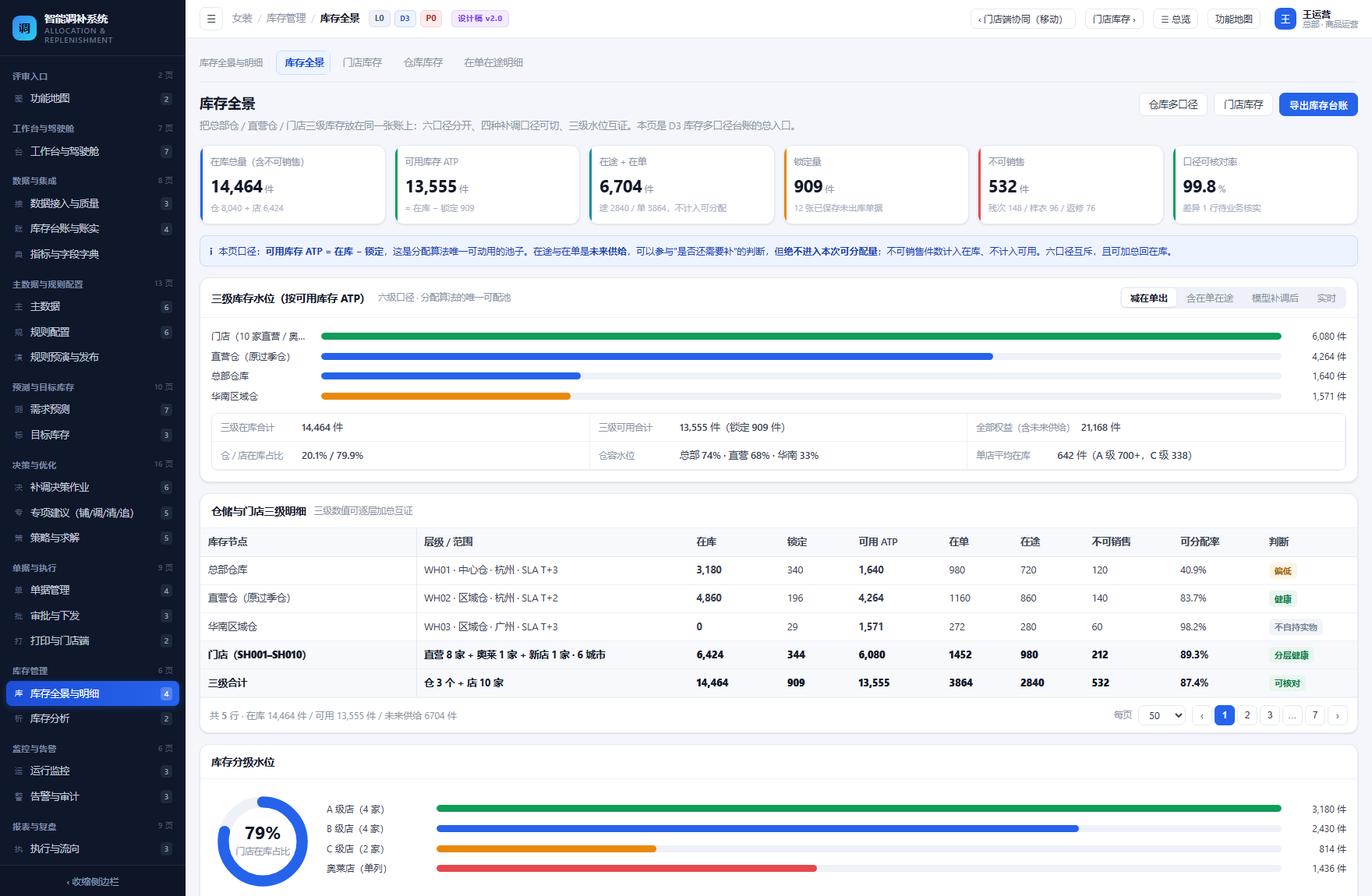This screenshot has width=1372, height=896.
Task: Click the app logo icon in sidebar
Action: click(x=24, y=28)
